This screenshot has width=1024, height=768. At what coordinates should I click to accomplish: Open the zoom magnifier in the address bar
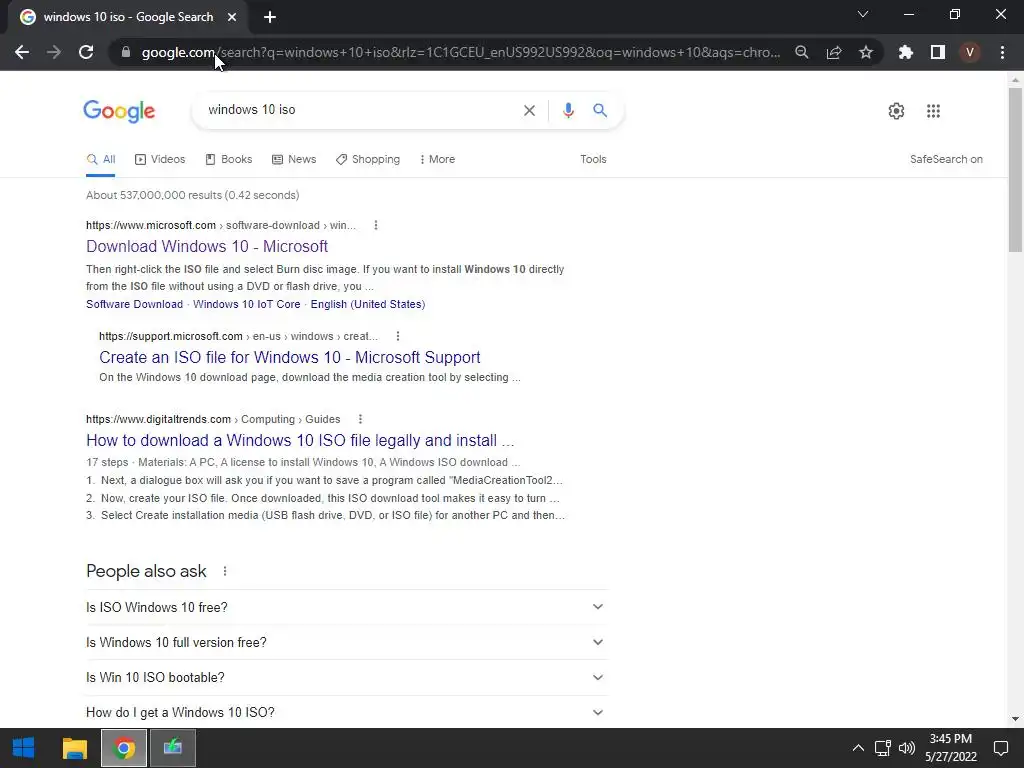coord(802,52)
